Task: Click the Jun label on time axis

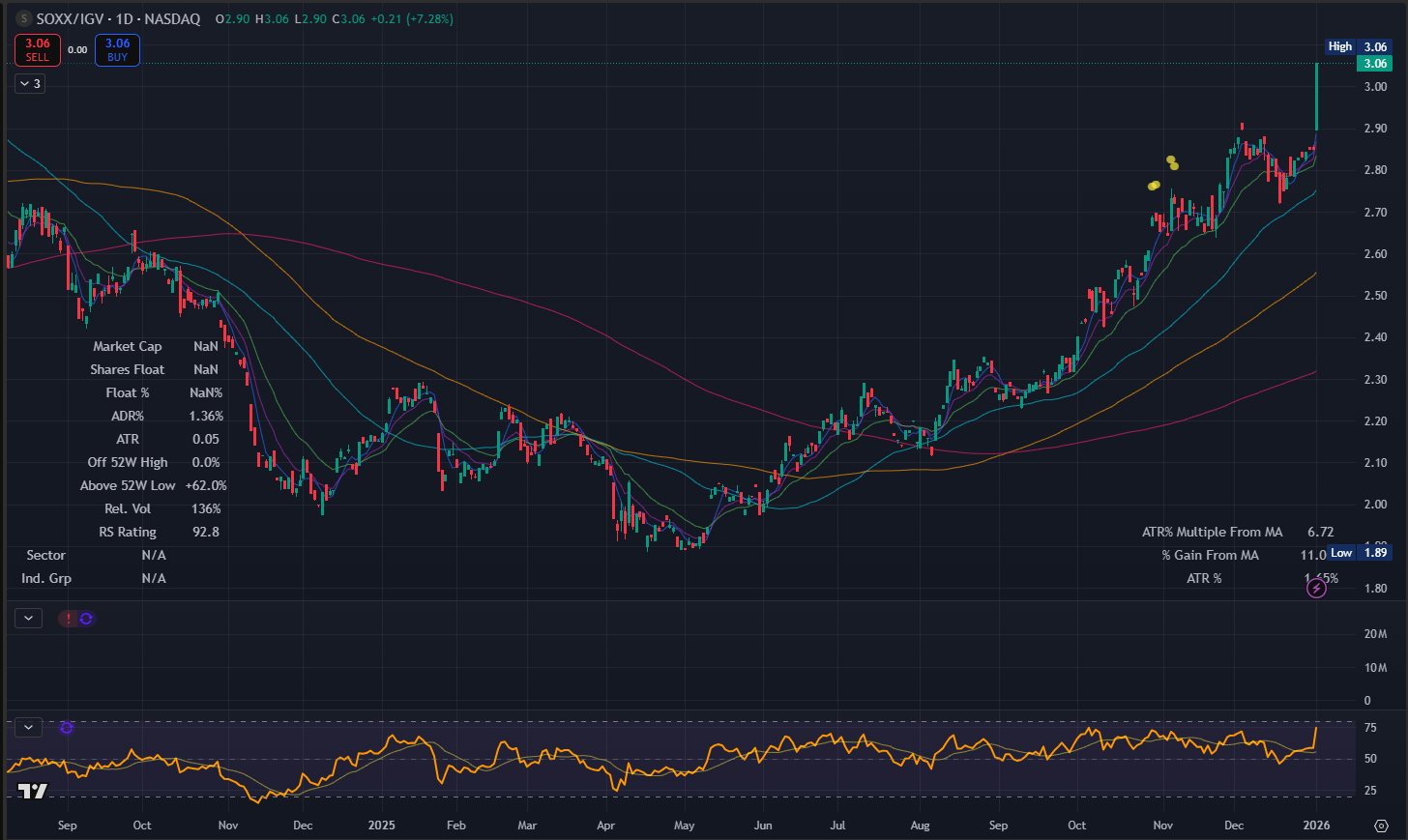Action: coord(763,826)
